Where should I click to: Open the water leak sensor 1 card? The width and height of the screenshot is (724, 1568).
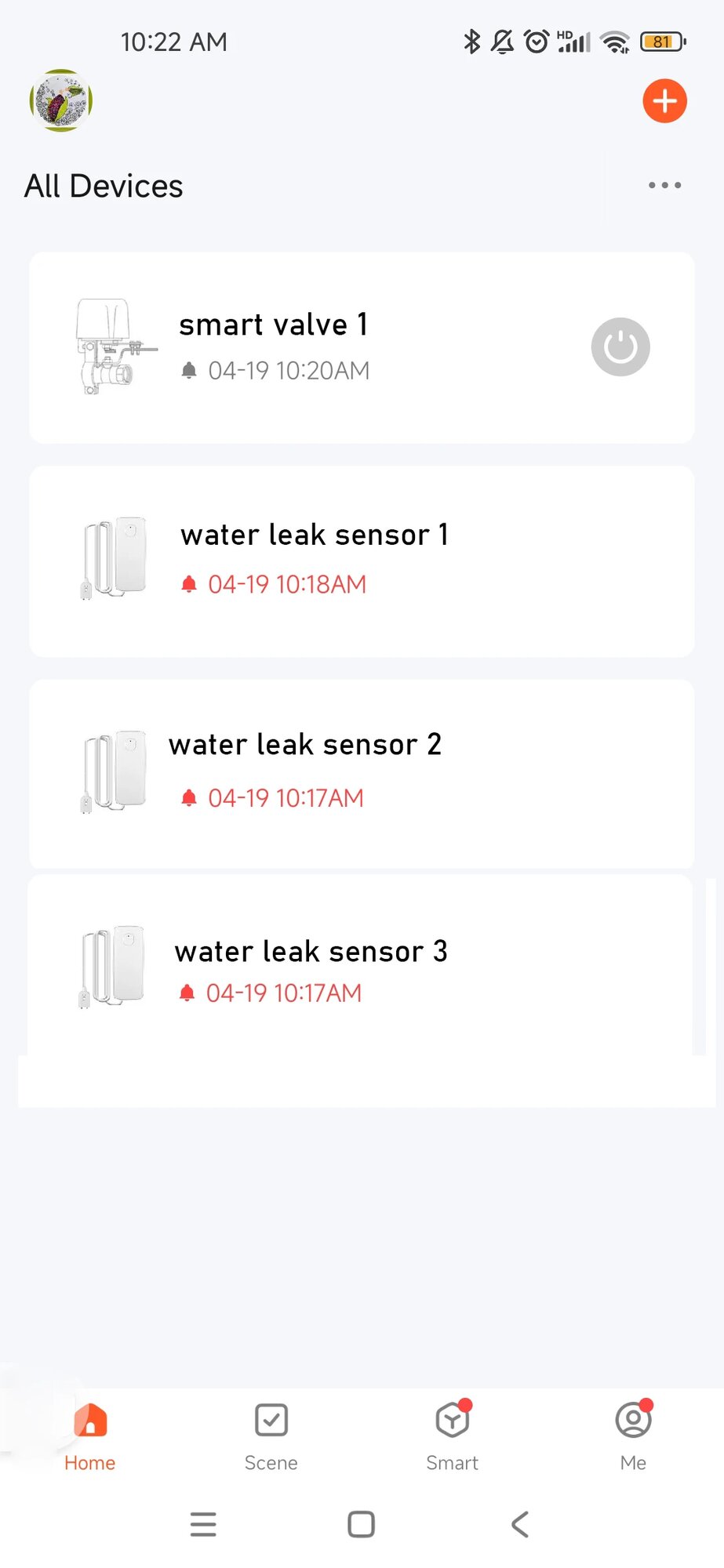tap(362, 561)
